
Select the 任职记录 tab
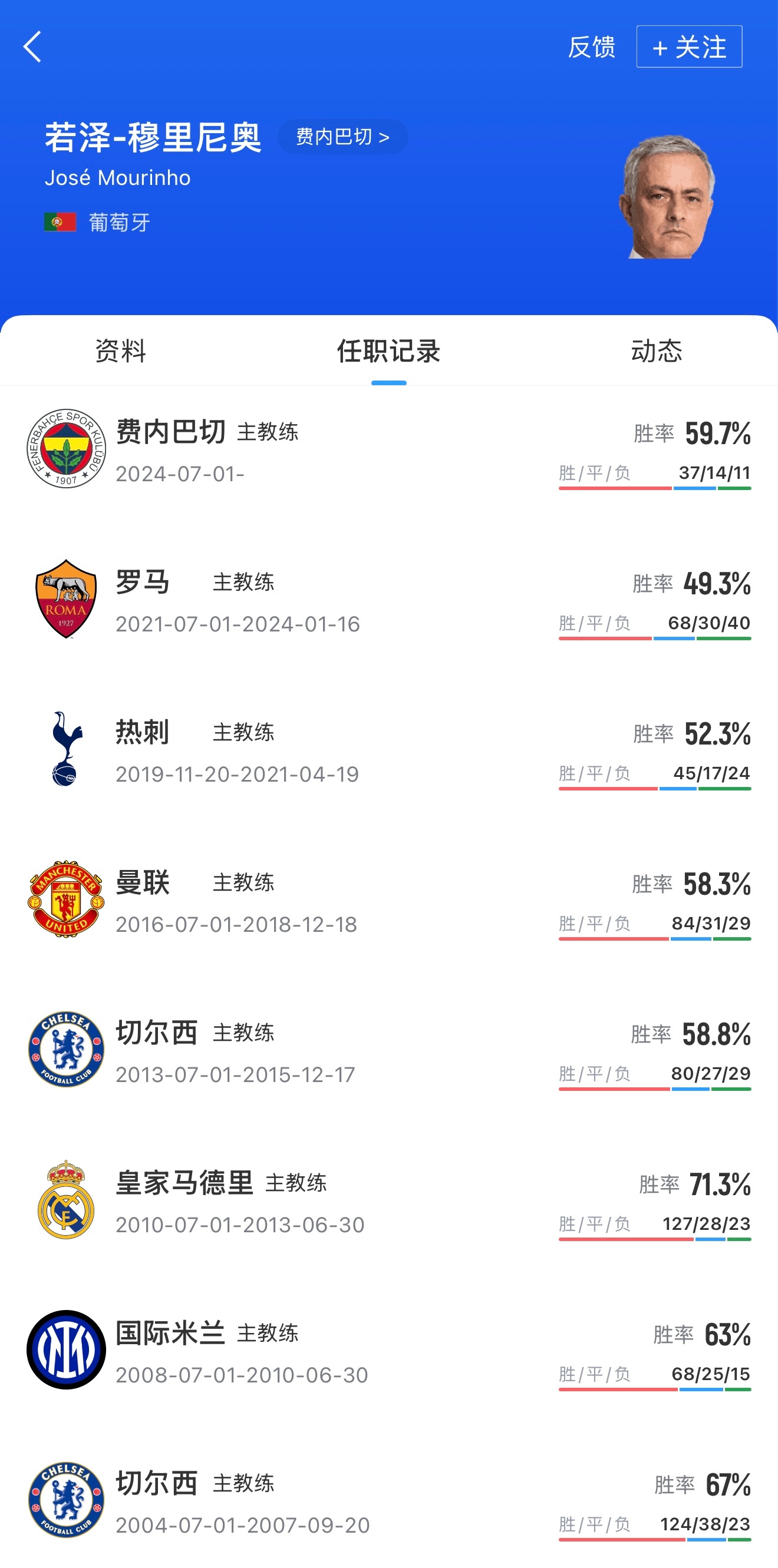click(388, 351)
